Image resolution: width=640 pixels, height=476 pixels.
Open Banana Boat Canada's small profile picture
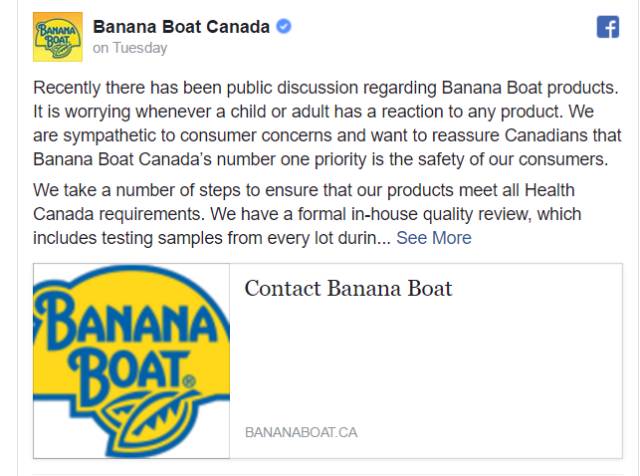pos(58,37)
